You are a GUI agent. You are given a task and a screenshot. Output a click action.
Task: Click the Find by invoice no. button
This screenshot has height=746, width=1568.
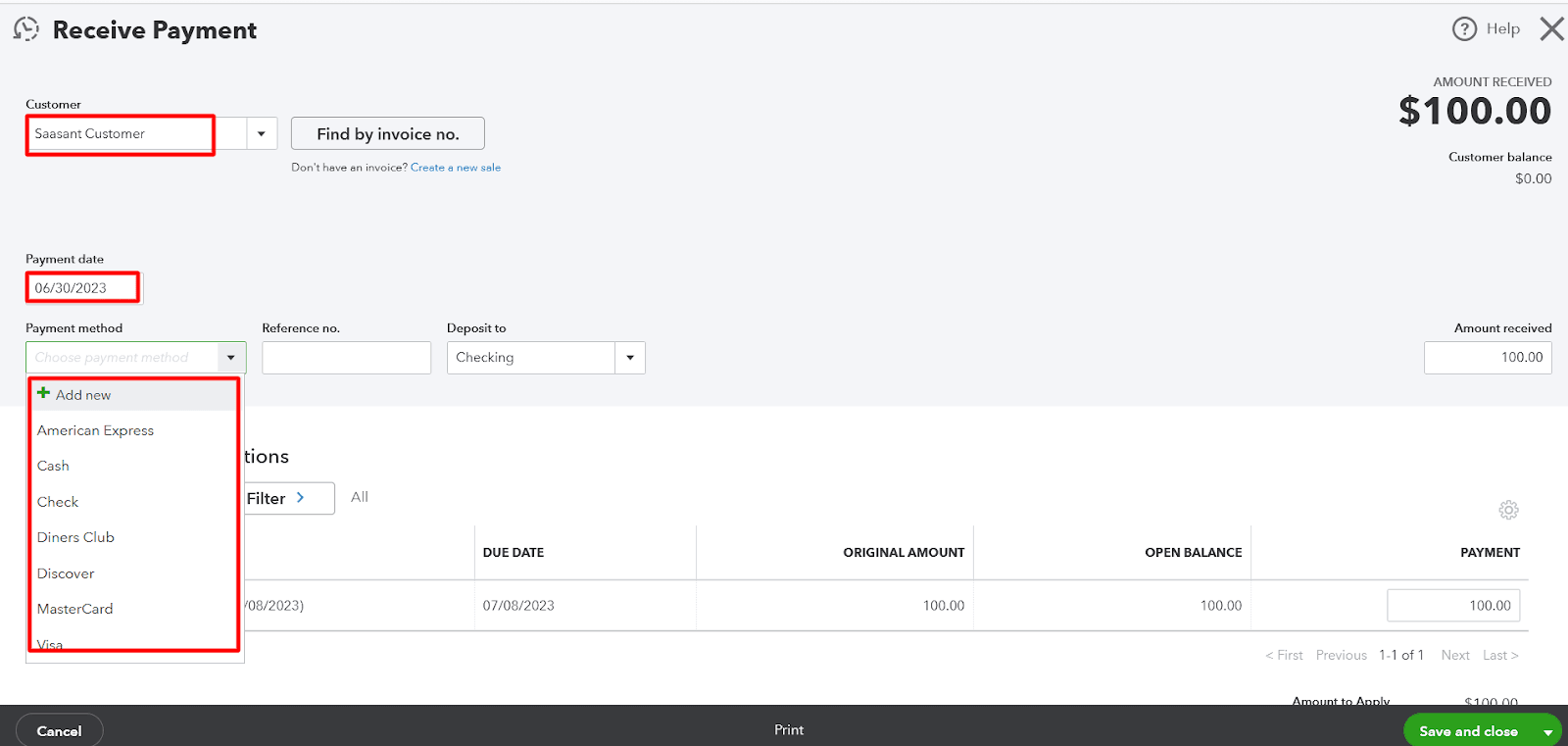pos(388,133)
